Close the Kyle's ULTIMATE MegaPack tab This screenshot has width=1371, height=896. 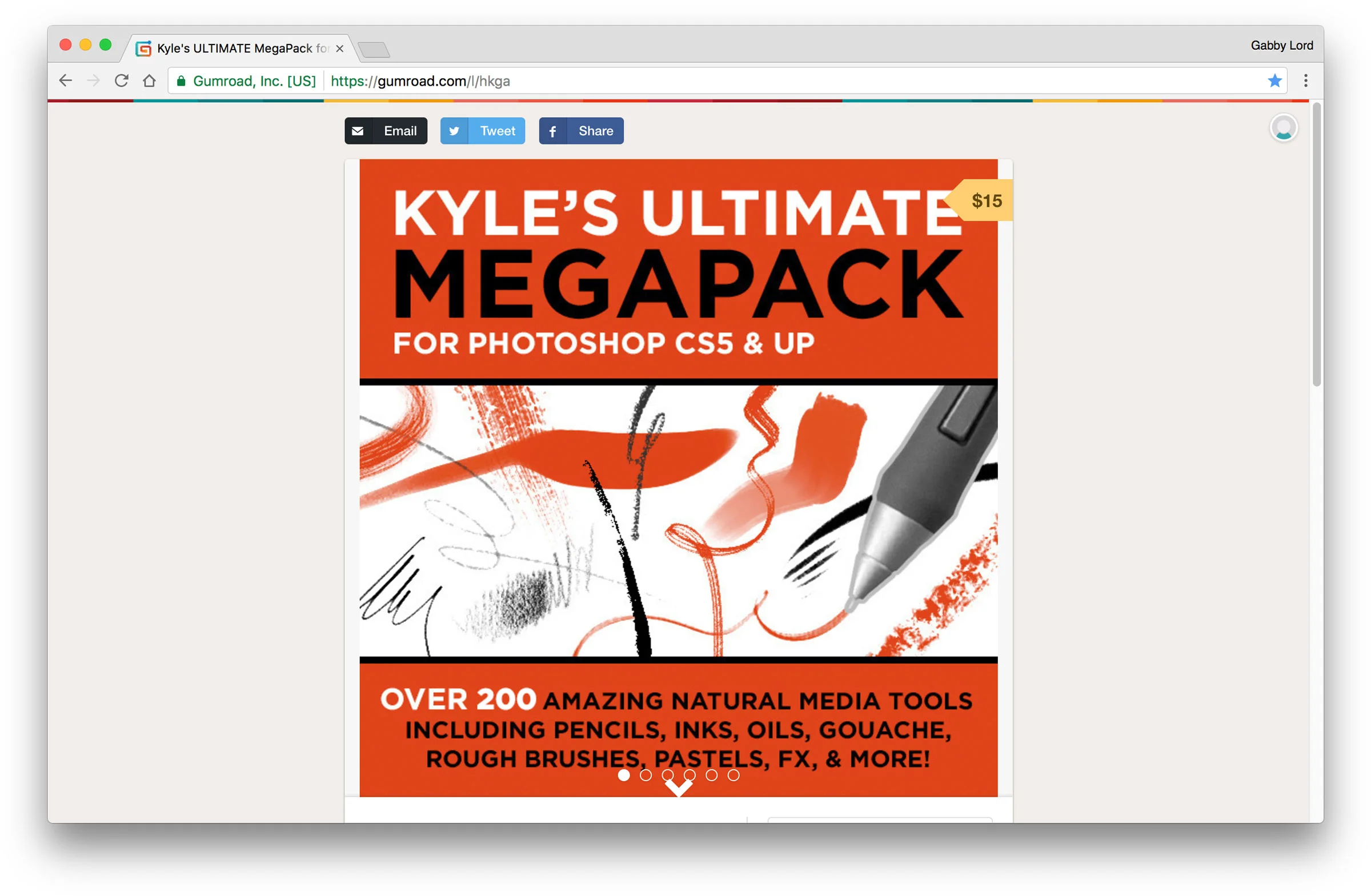(x=340, y=49)
